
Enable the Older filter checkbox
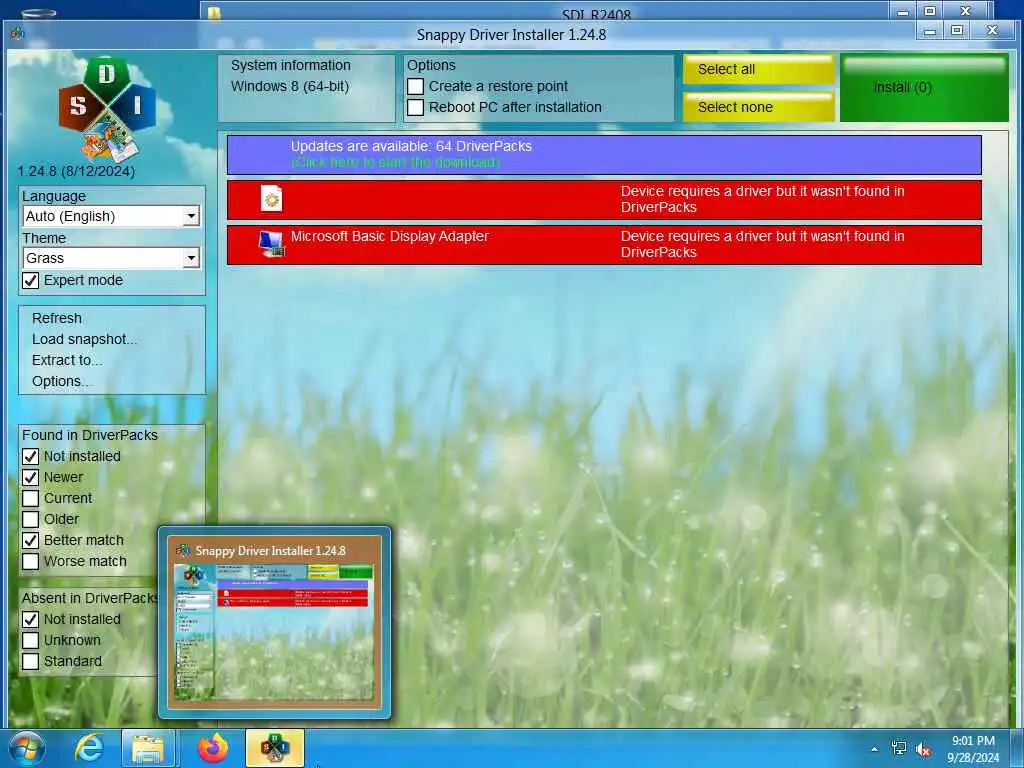(31, 519)
